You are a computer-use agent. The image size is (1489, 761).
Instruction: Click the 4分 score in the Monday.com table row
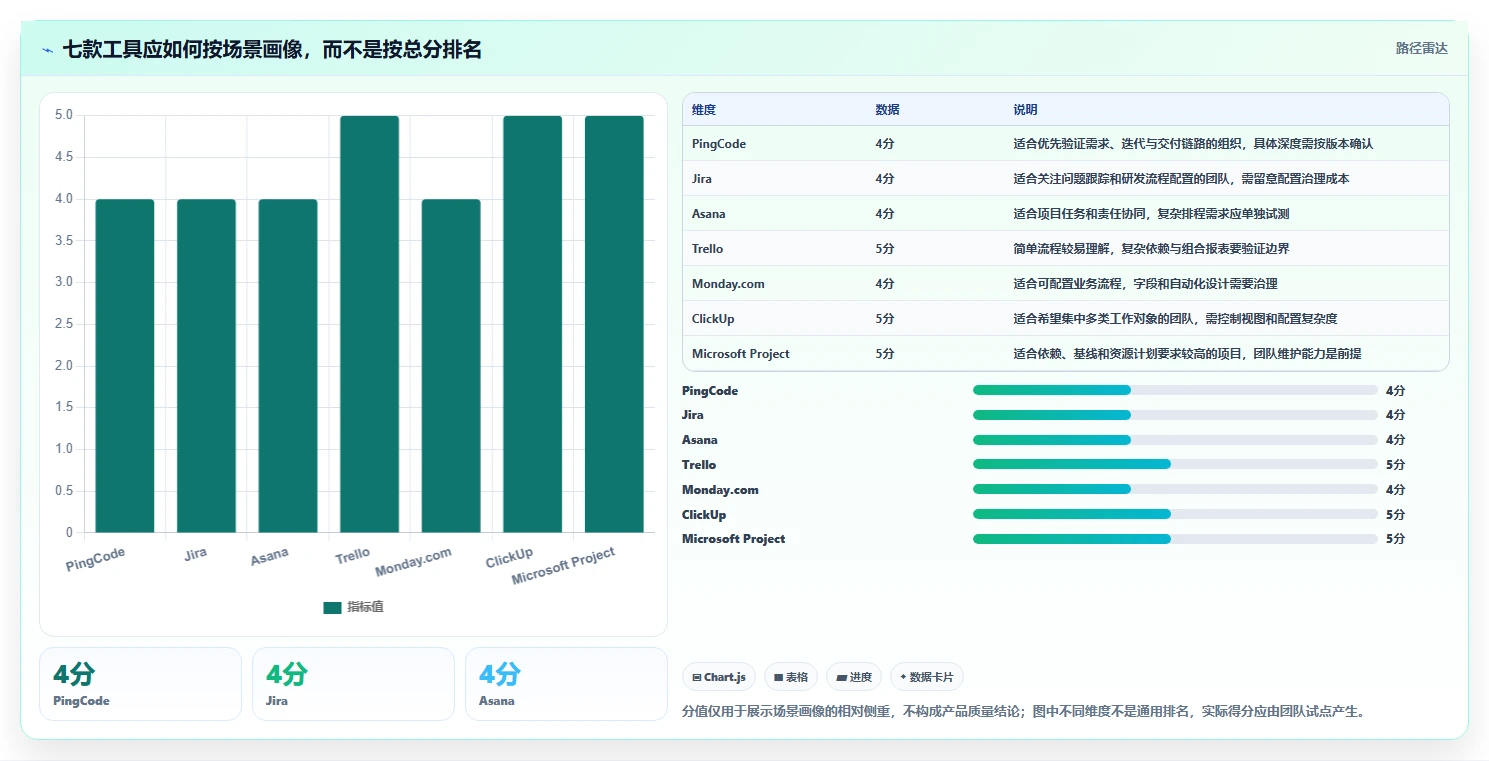tap(885, 284)
